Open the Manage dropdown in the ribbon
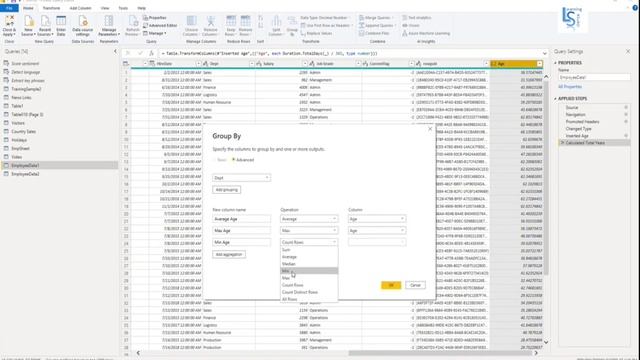Viewport: 640px width, 360px height. (x=155, y=33)
